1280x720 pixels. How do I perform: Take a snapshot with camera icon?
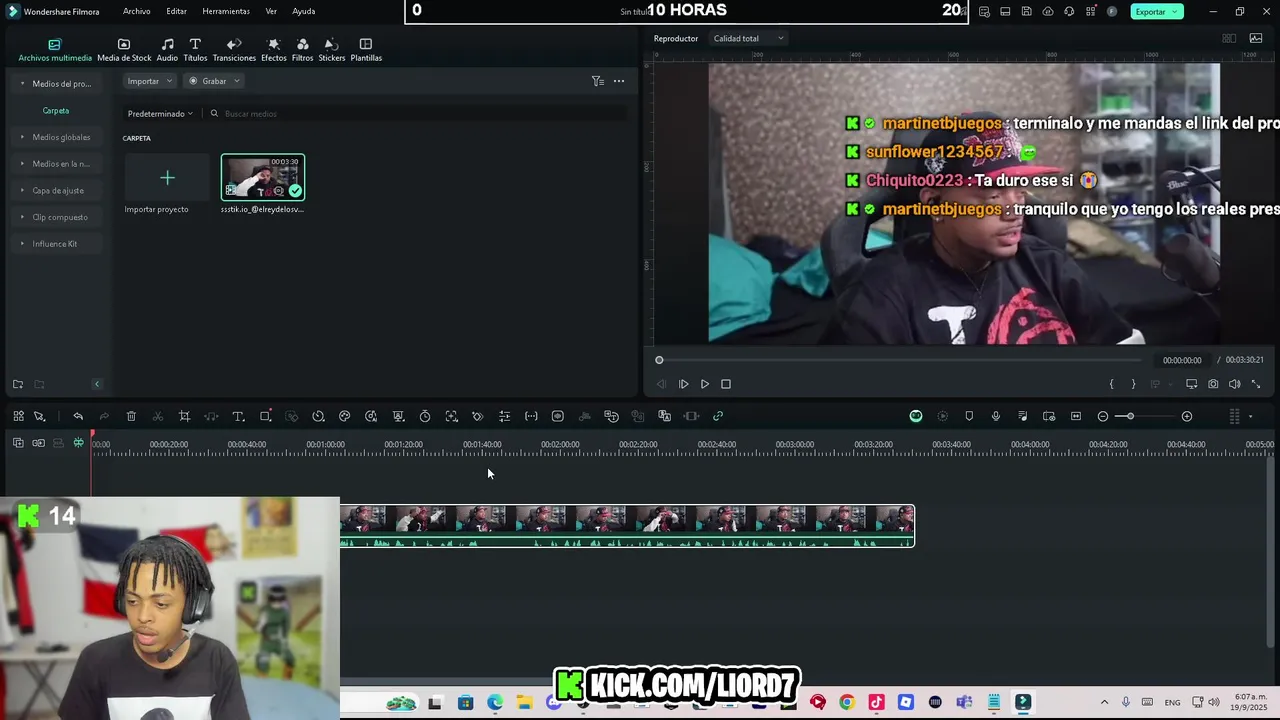[1213, 384]
